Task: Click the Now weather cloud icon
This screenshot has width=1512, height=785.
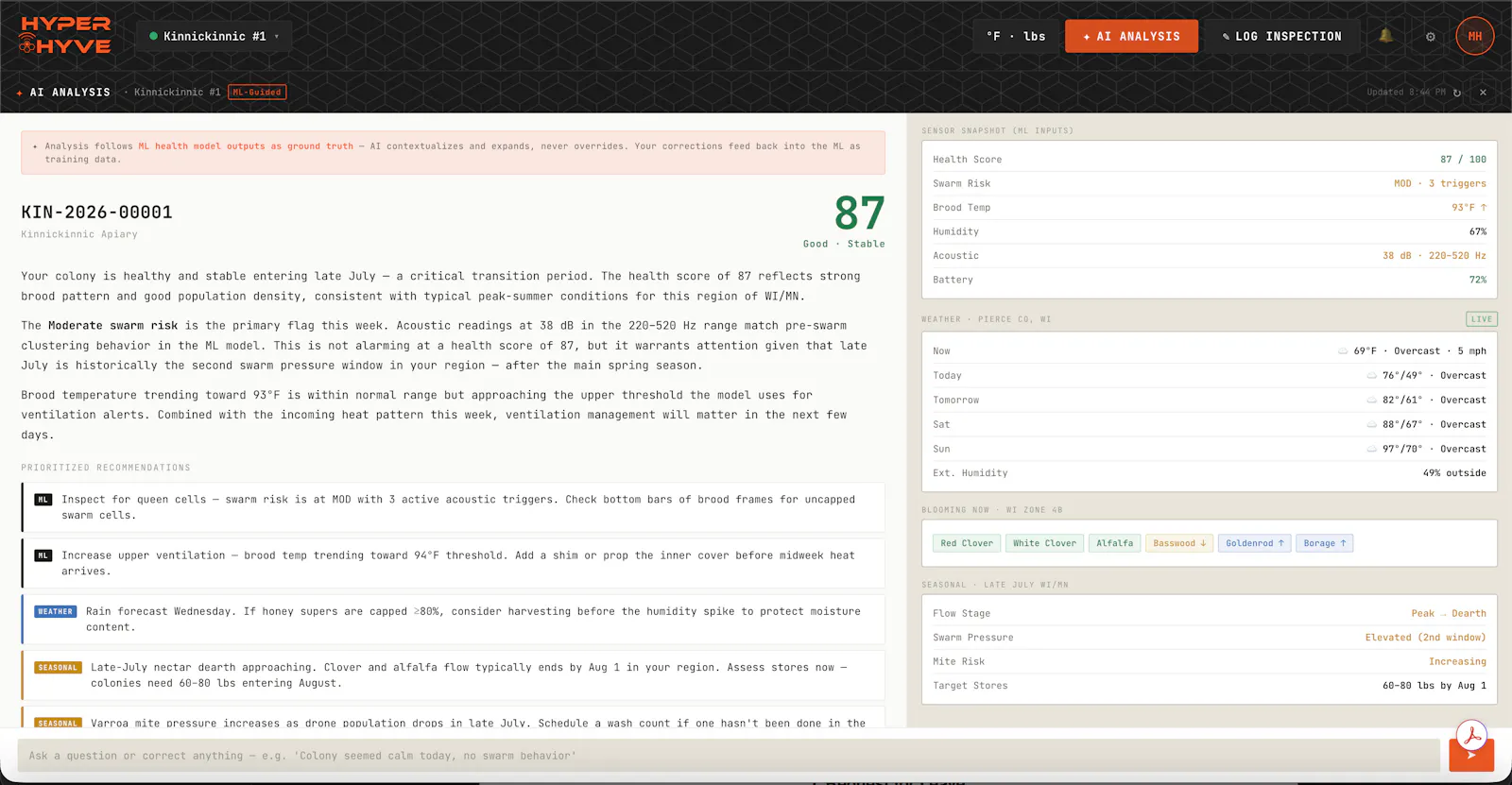Action: pos(1343,351)
